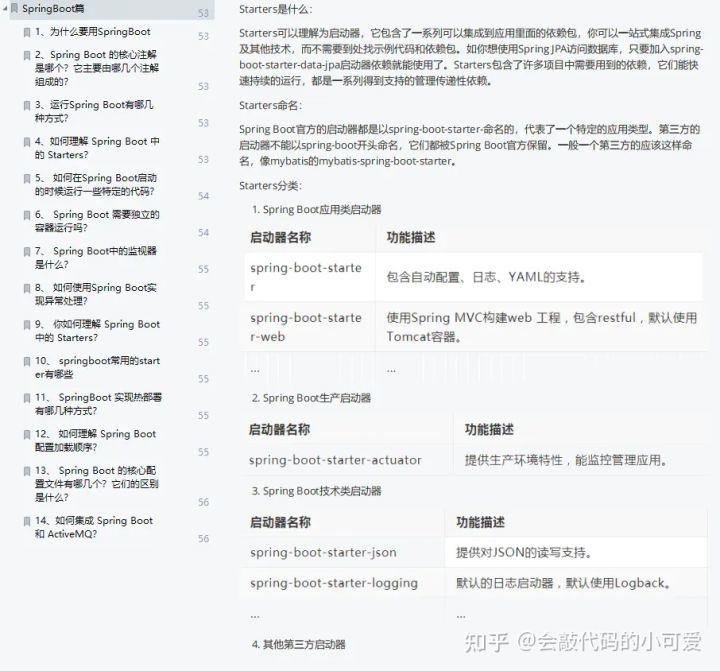The width and height of the screenshot is (720, 671).
Task: Click table cell spring-boot-starter-web
Action: click(x=306, y=327)
